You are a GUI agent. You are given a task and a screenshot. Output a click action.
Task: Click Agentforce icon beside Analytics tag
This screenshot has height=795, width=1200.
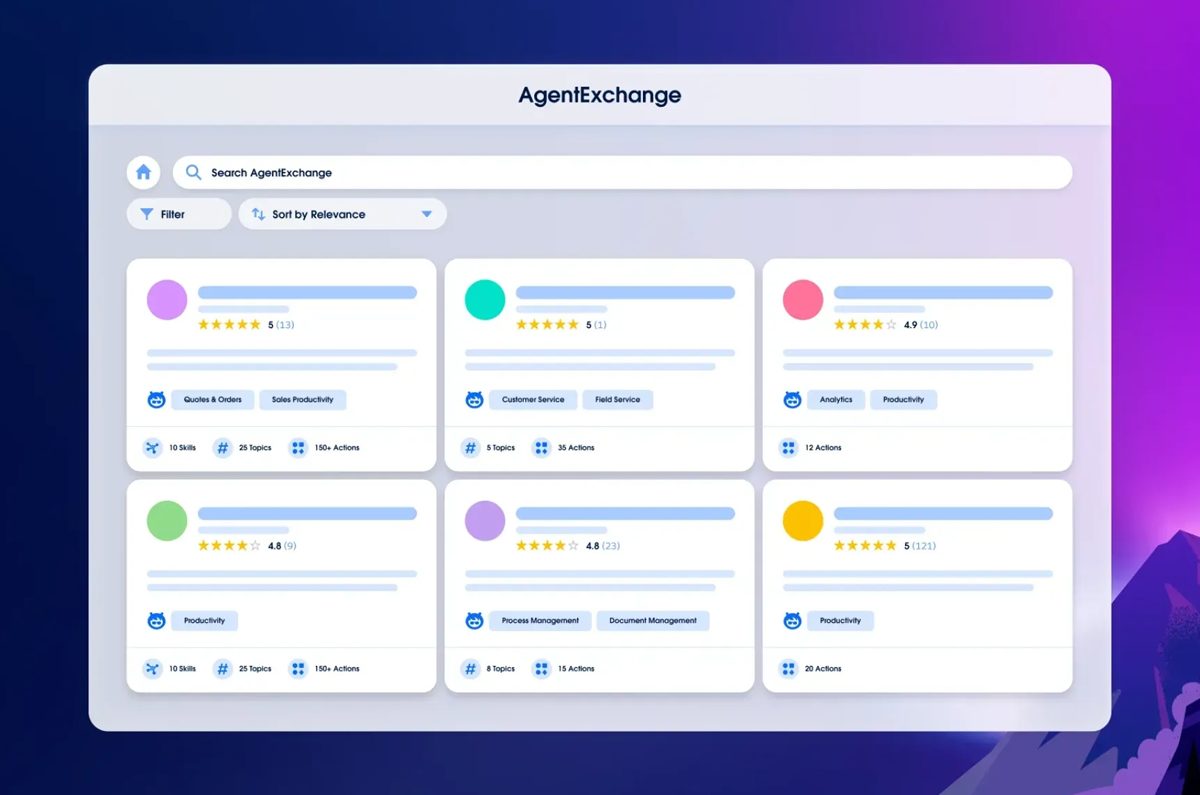coord(792,400)
